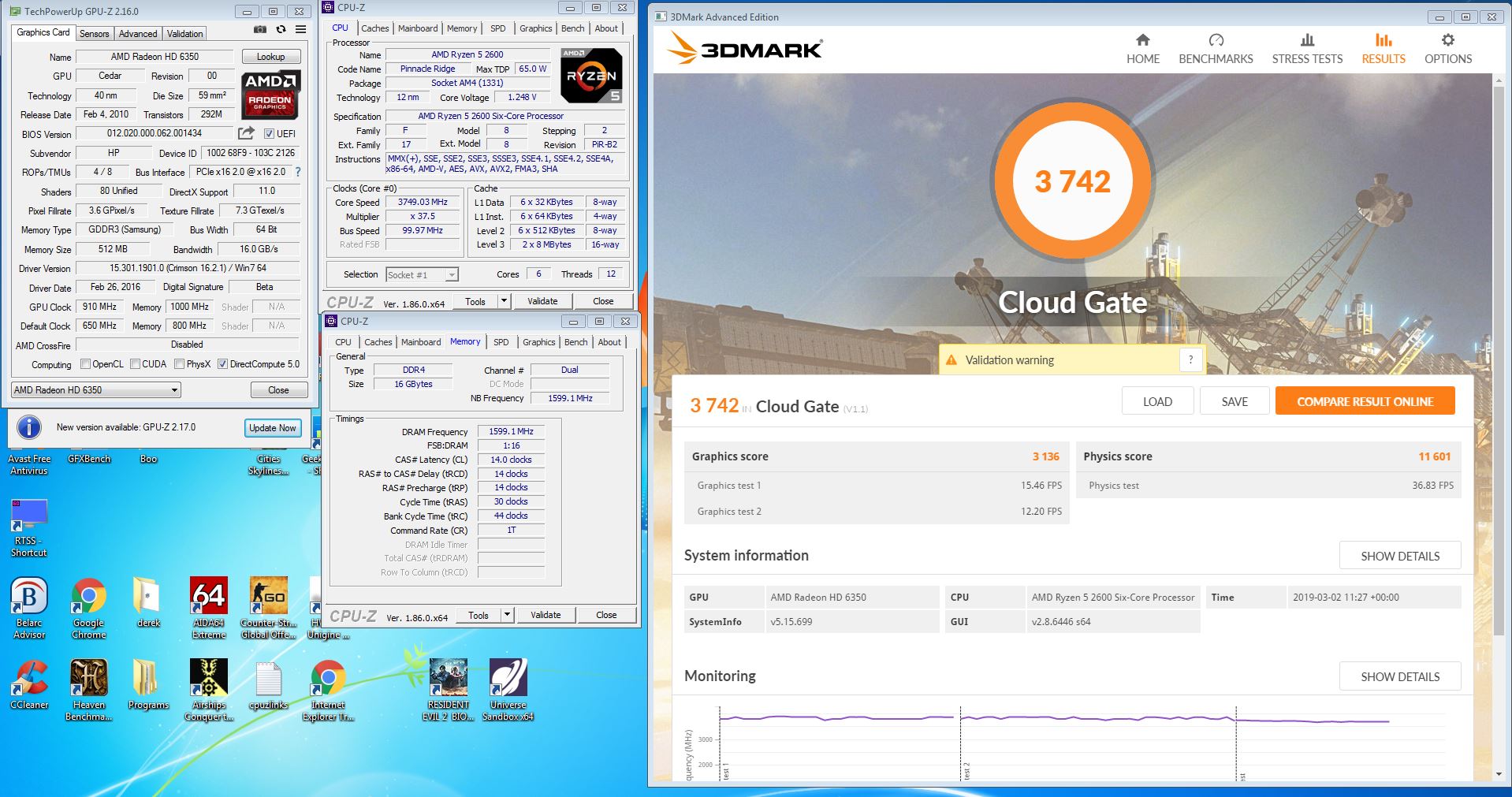
Task: Open Belarc Advisor desktop icon
Action: point(29,608)
